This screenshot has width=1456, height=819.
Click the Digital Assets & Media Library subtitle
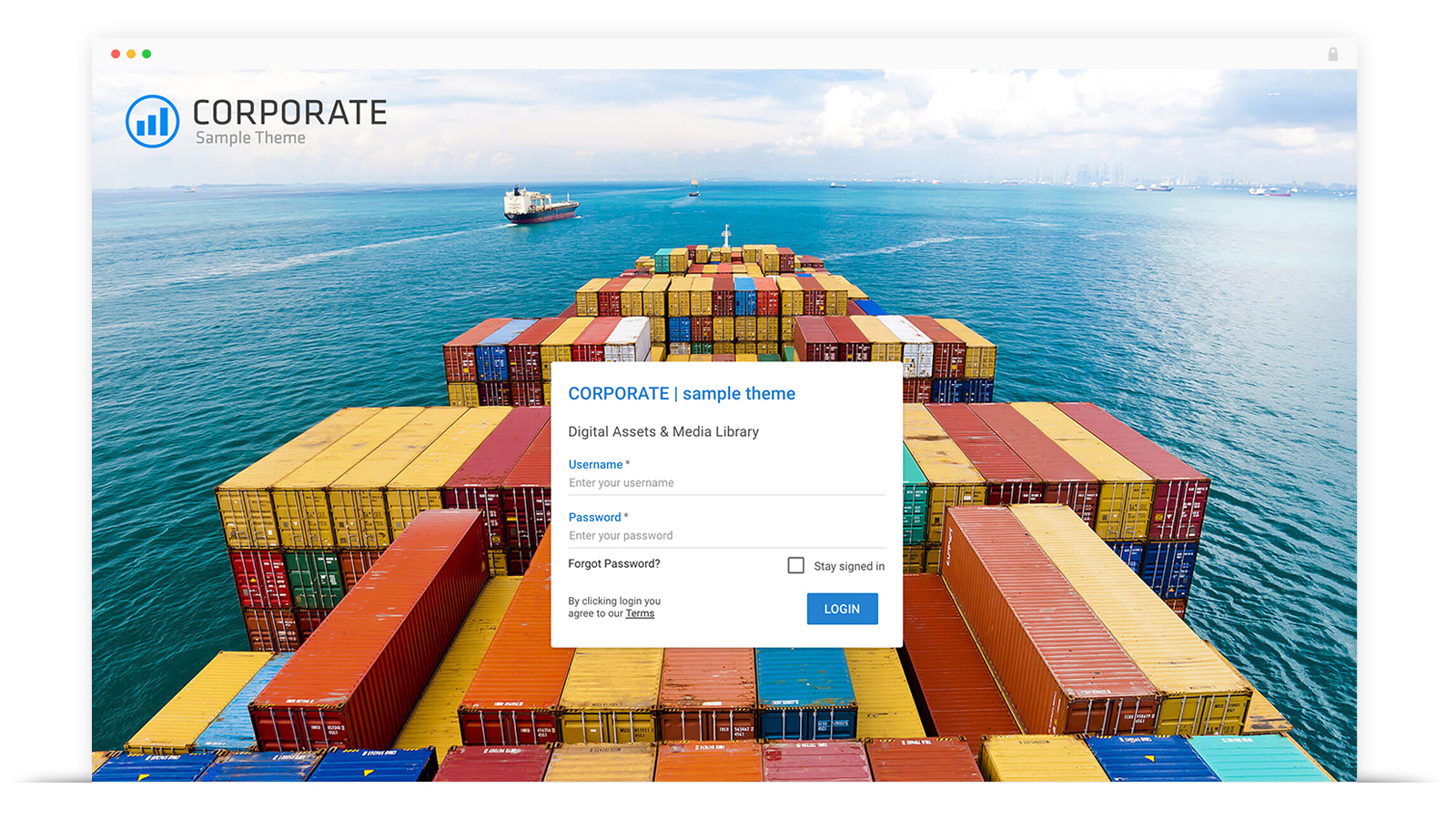coord(663,431)
